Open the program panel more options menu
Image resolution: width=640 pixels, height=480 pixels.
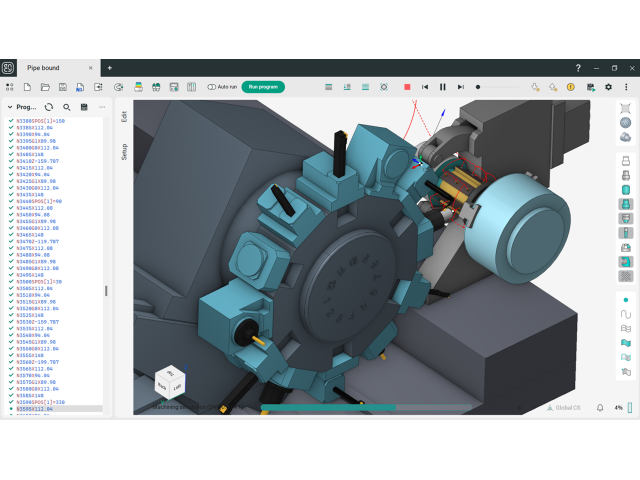(x=101, y=107)
